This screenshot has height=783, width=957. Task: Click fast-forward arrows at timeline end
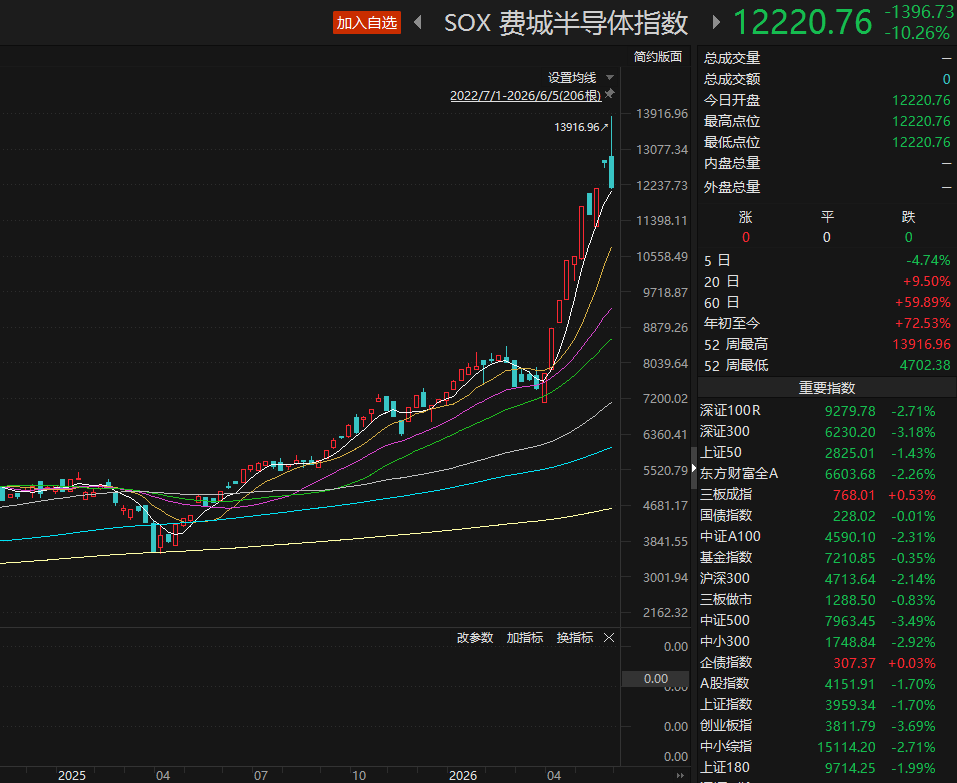[x=680, y=775]
